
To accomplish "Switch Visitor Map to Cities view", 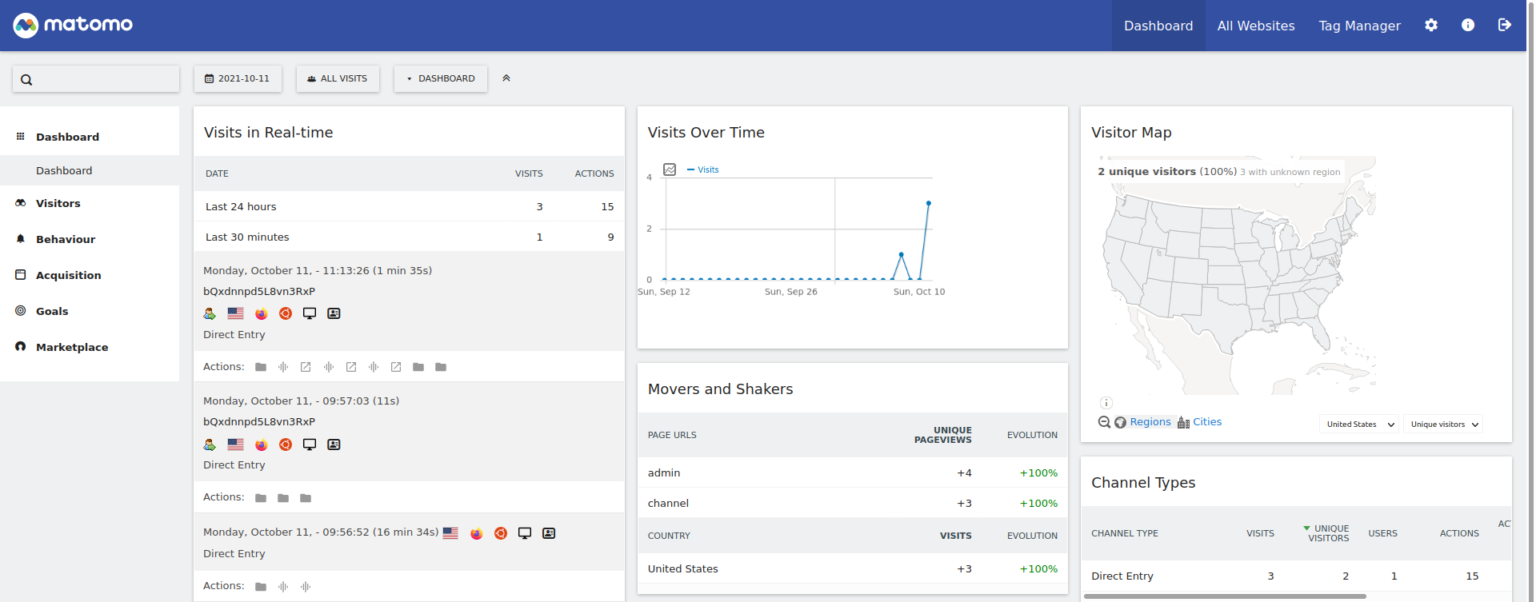I will 1207,421.
